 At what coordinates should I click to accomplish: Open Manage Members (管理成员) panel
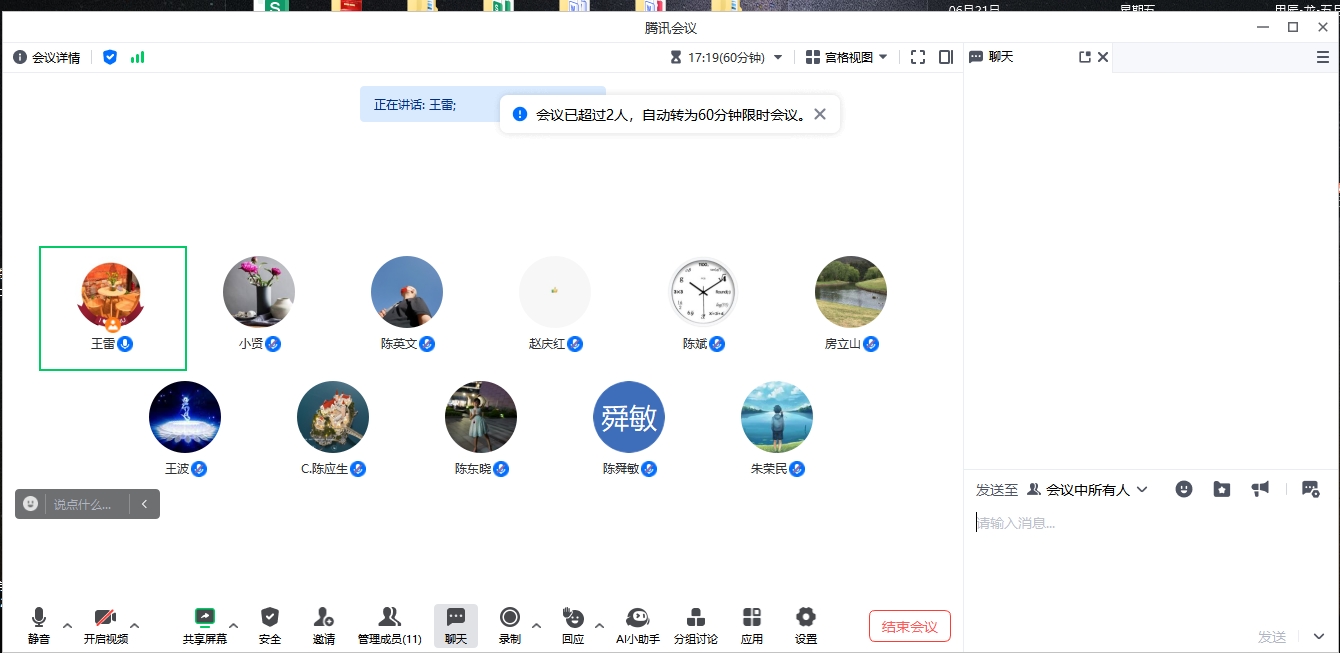pyautogui.click(x=389, y=618)
